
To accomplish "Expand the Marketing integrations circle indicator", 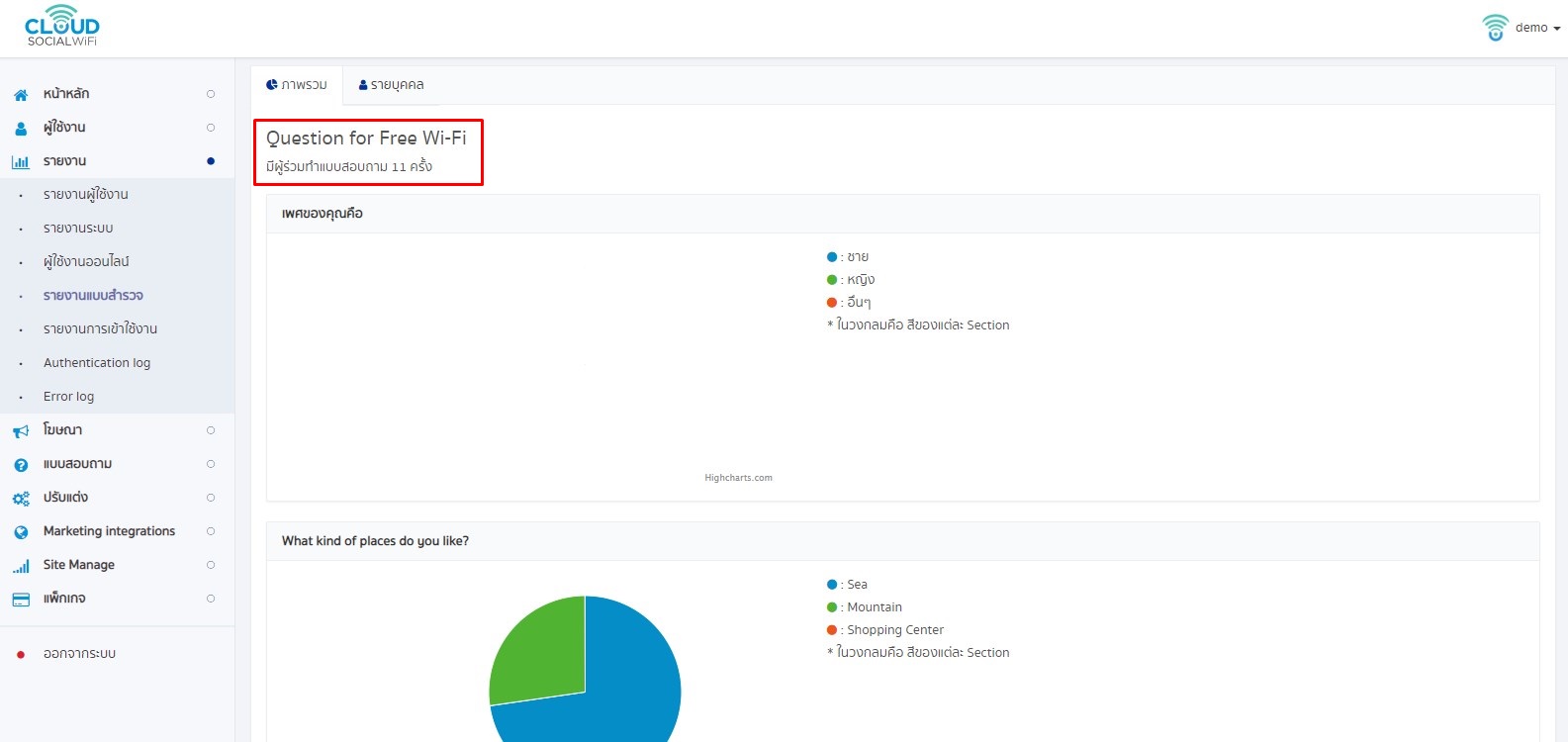I will [x=211, y=531].
